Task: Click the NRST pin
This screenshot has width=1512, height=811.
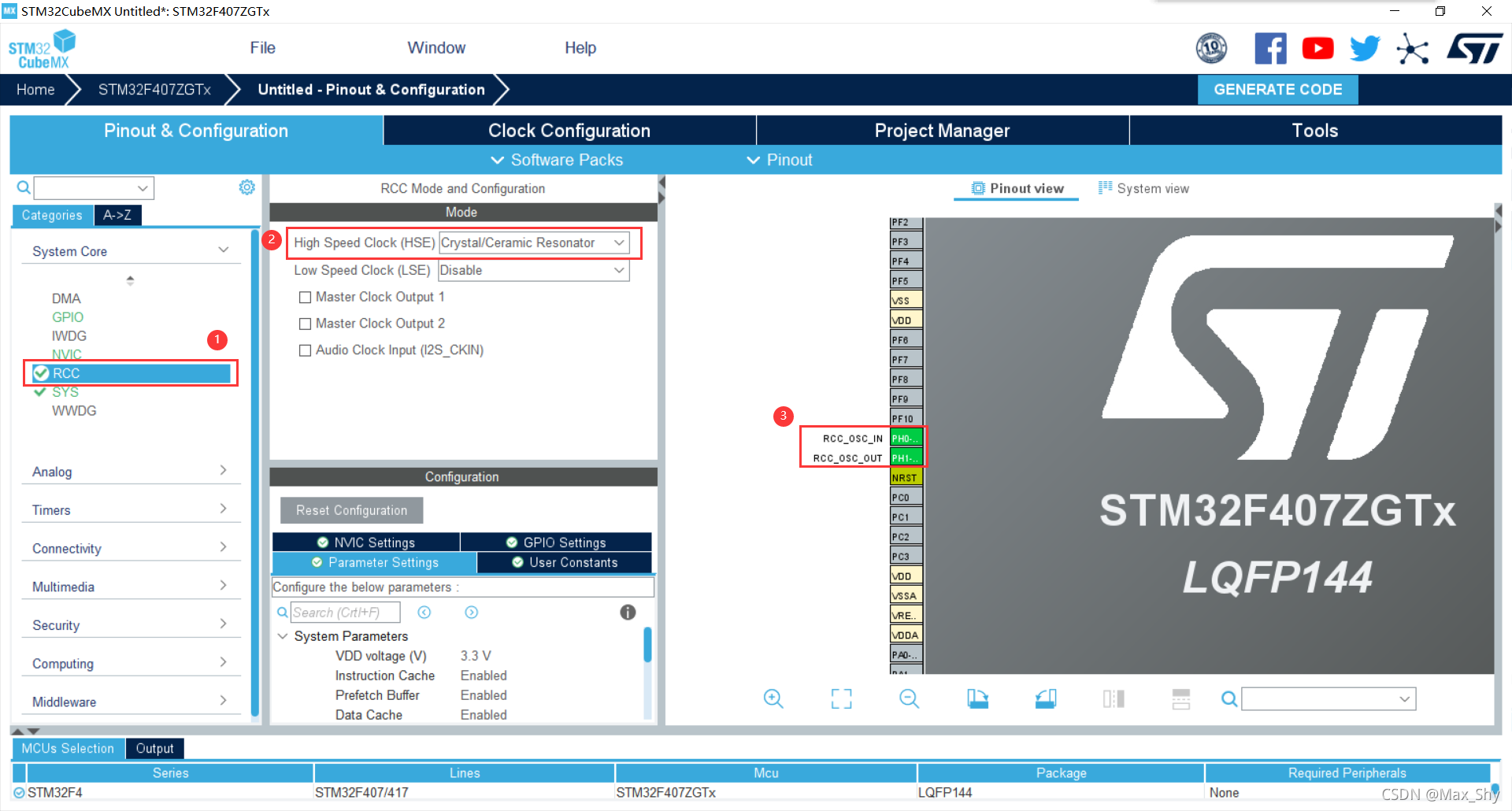Action: [906, 478]
